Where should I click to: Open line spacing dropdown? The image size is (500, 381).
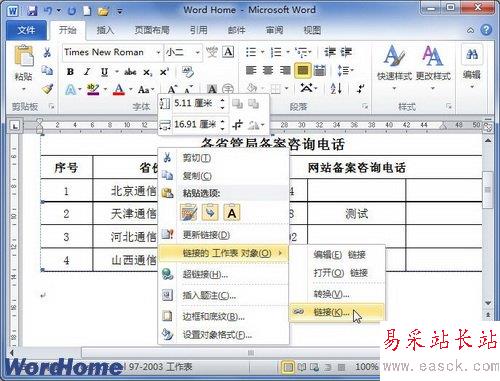tap(345, 70)
